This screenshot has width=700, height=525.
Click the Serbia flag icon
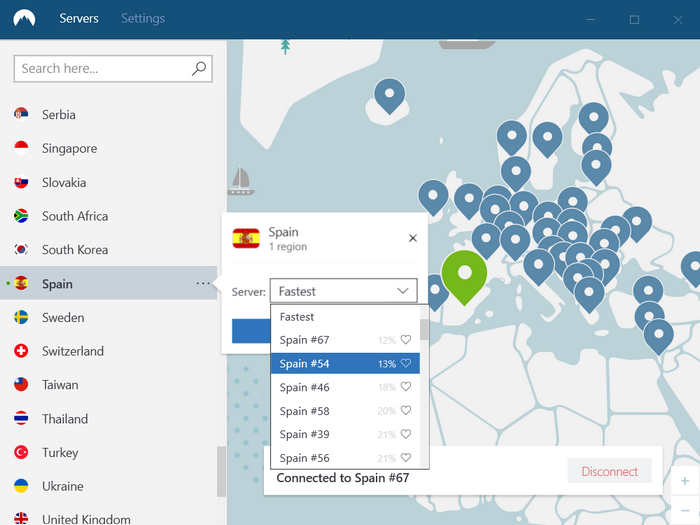[21, 114]
